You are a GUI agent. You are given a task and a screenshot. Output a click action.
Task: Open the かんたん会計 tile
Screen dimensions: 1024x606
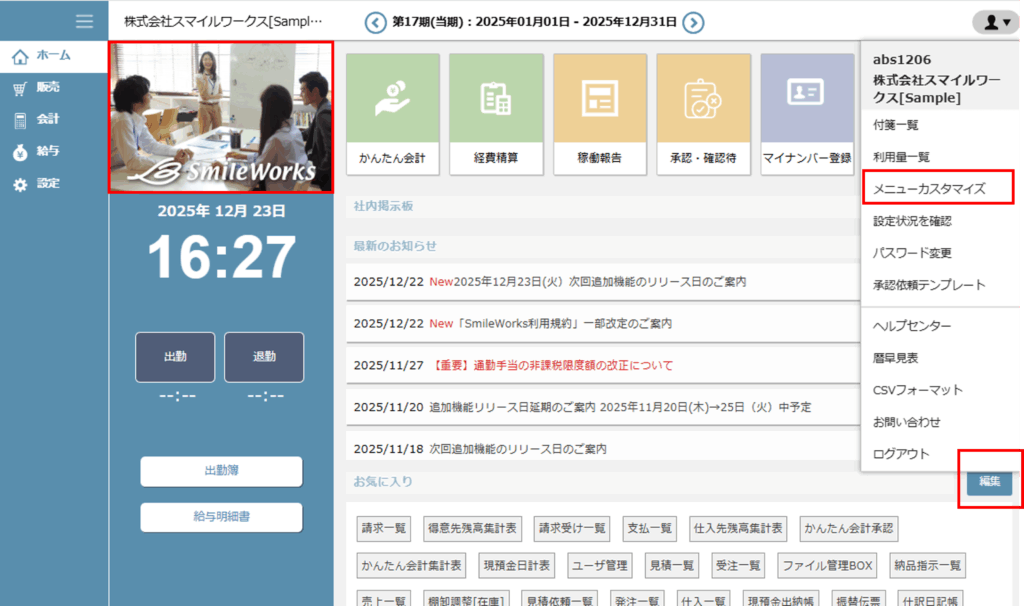(393, 113)
